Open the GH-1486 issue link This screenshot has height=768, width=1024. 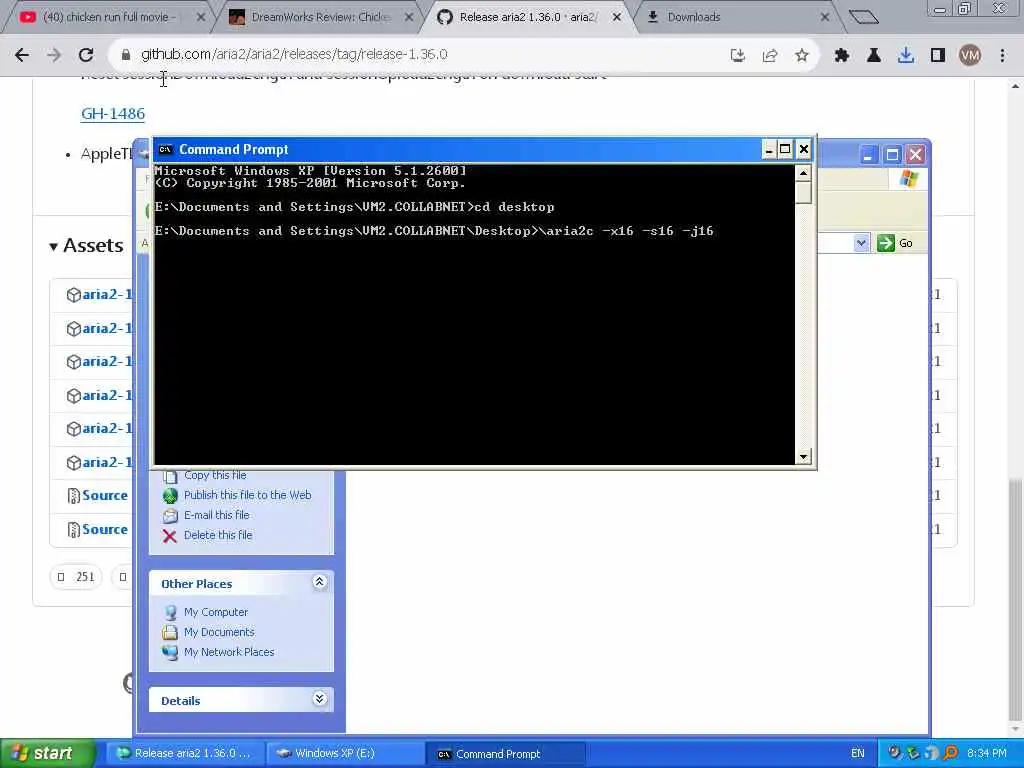[x=113, y=114]
